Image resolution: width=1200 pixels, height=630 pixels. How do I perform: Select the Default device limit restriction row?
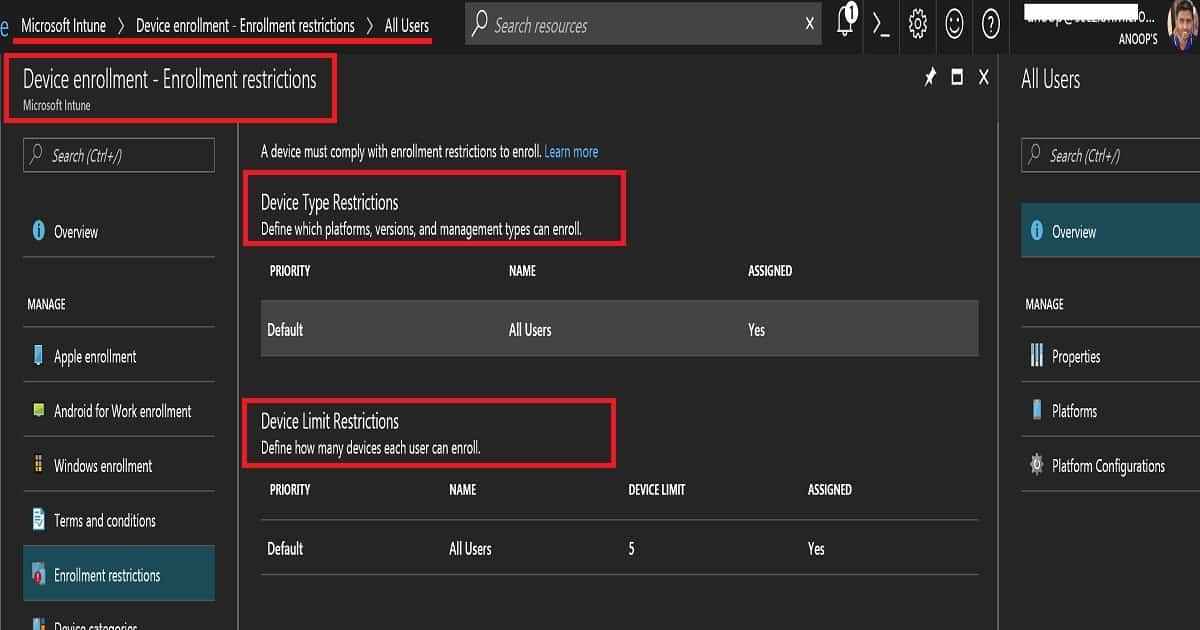point(619,548)
